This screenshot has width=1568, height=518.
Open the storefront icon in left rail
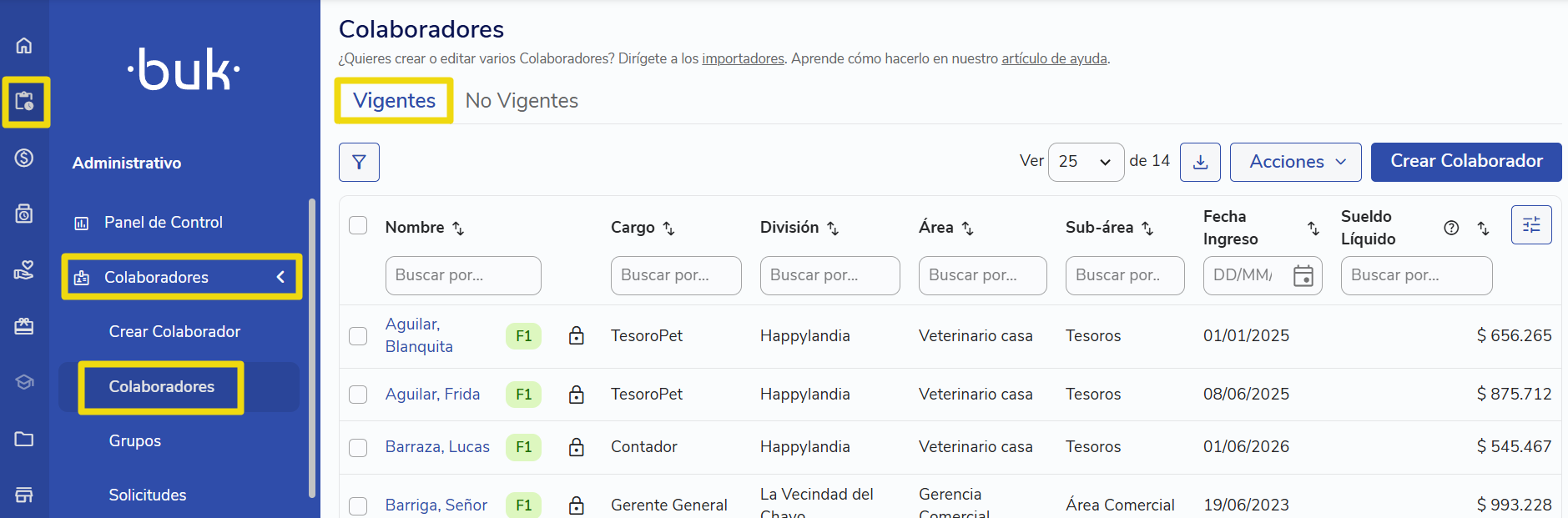(24, 495)
